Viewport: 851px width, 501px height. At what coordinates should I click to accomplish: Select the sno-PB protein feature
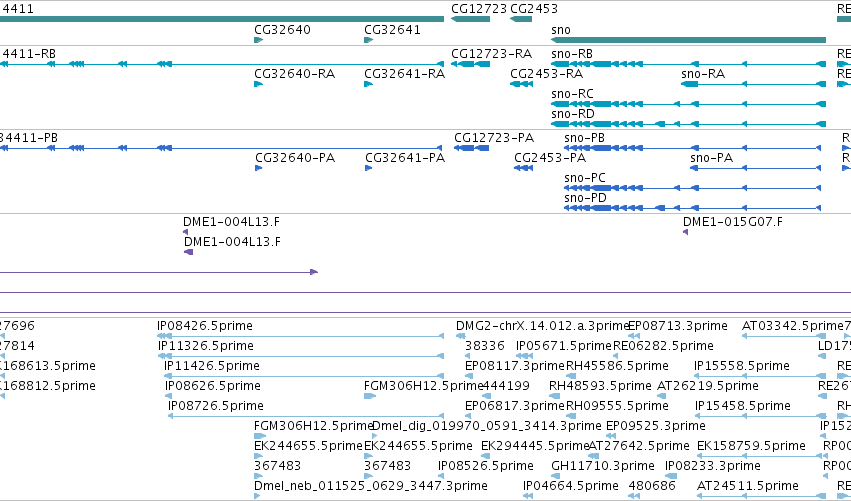coord(693,148)
